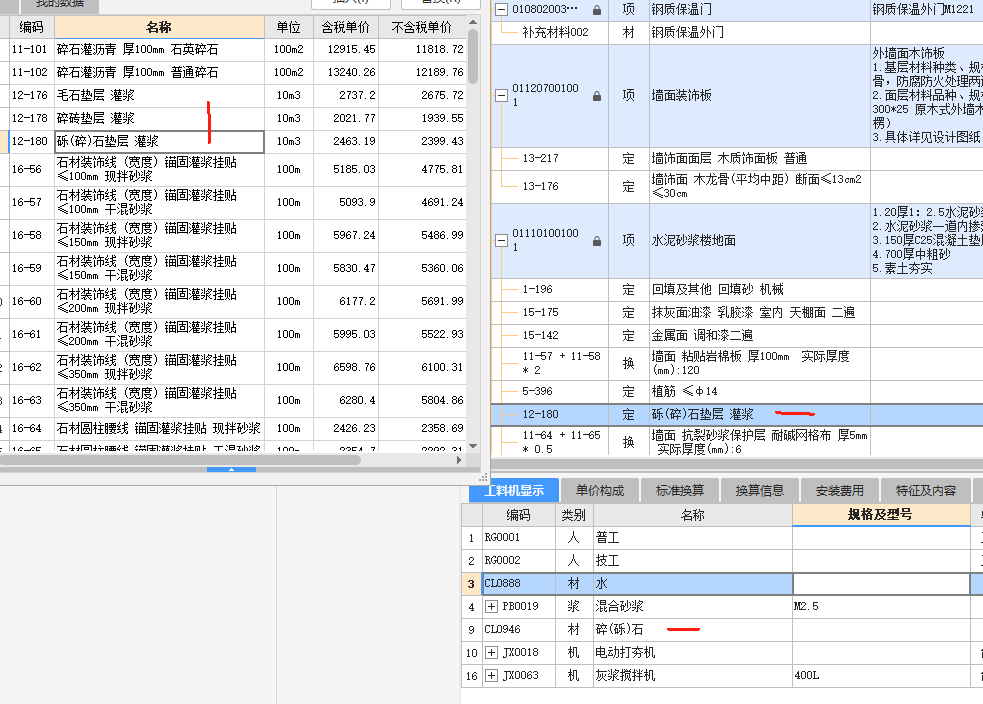983x704 pixels.
Task: Click the 含税单价 column header
Action: 345,27
